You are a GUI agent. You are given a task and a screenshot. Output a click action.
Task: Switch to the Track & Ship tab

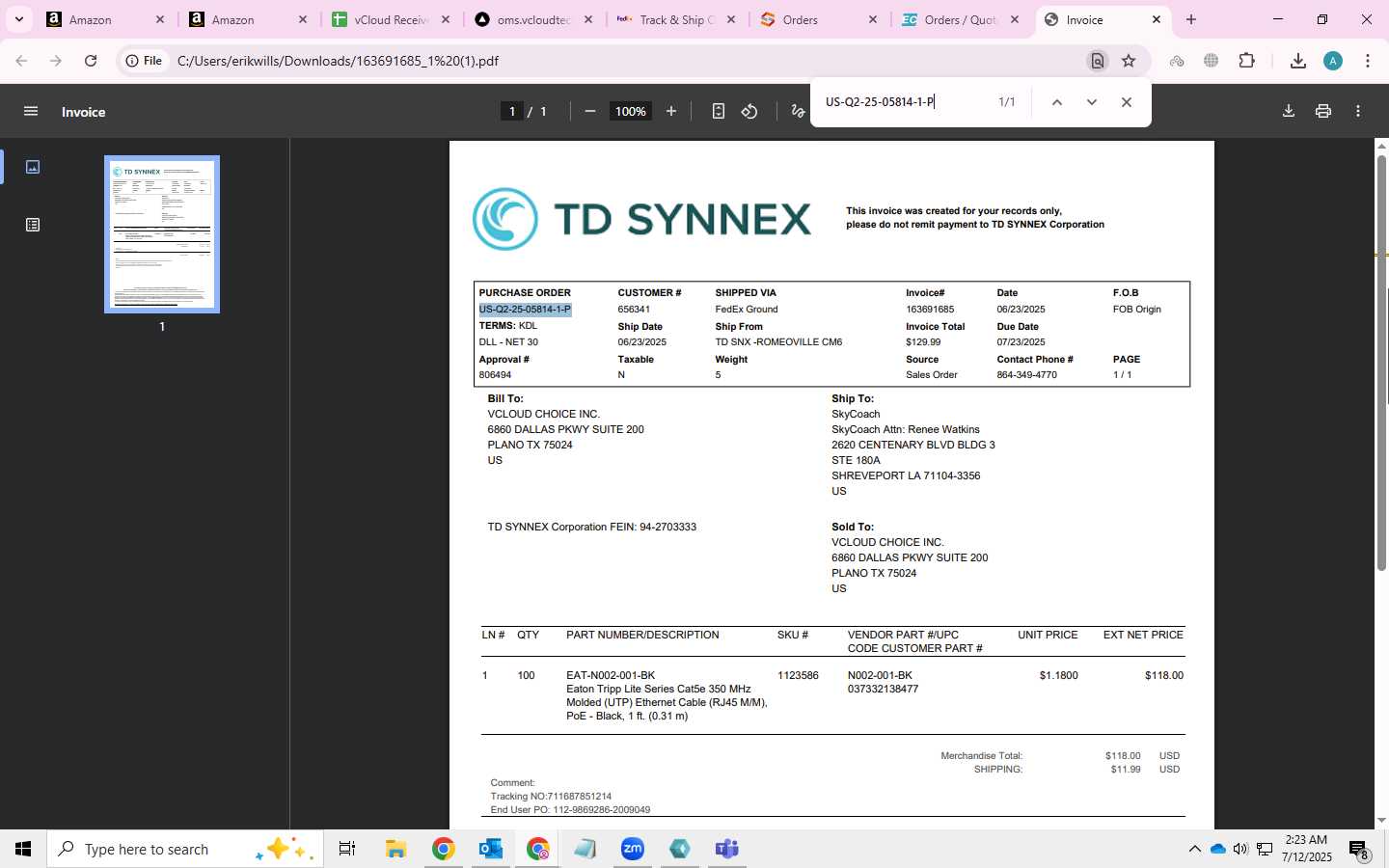click(x=675, y=19)
